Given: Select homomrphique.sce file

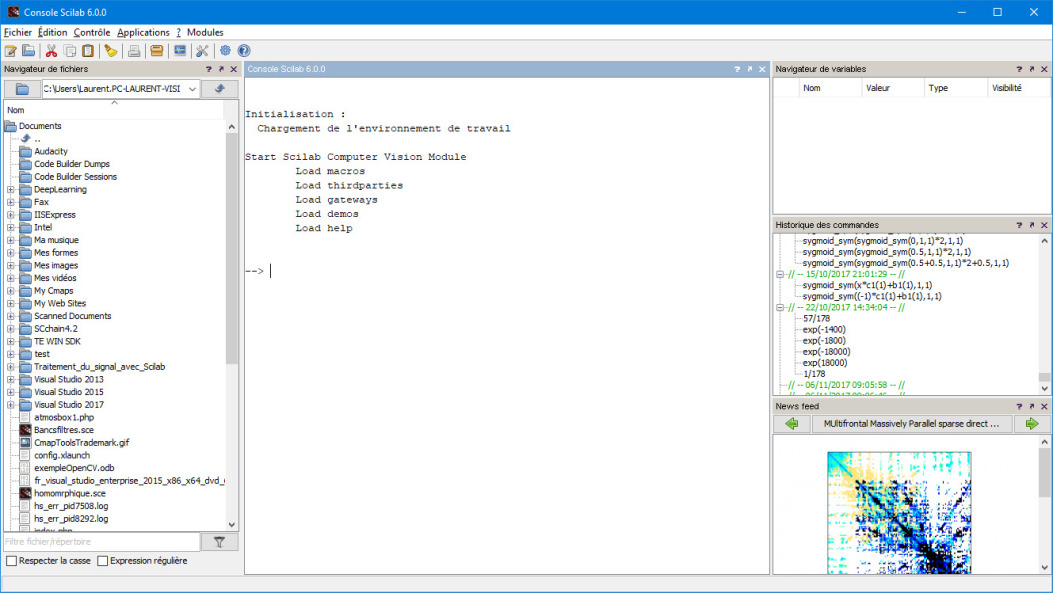Looking at the screenshot, I should [70, 494].
